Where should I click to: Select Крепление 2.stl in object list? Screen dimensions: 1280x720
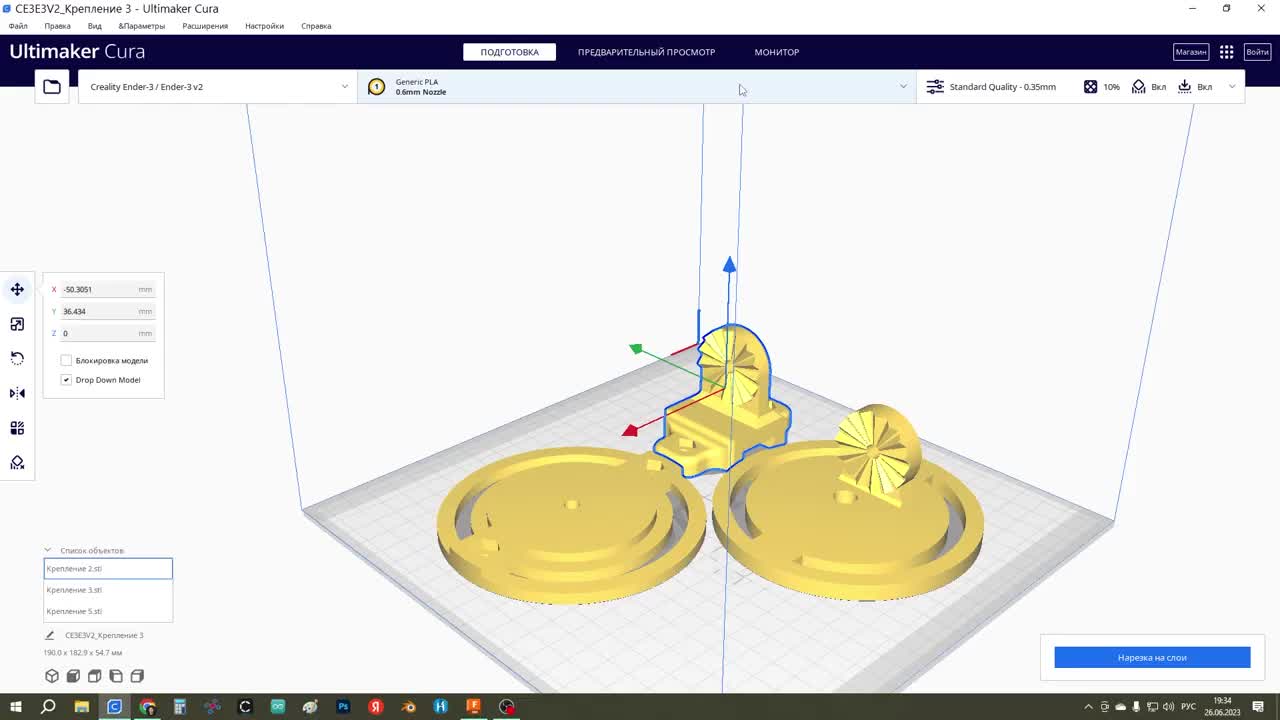coord(108,568)
